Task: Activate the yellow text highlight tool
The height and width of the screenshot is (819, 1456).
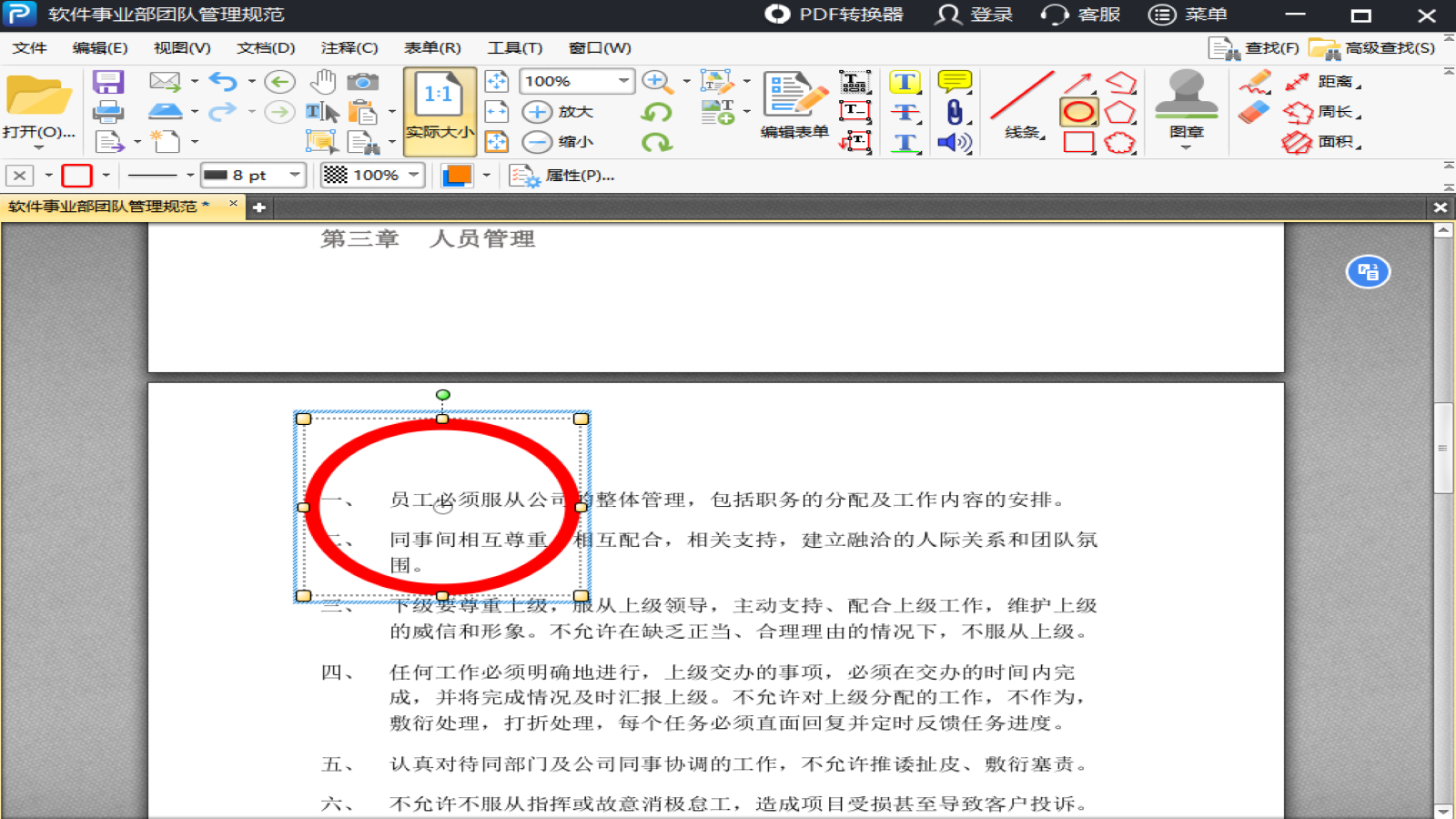Action: click(905, 82)
